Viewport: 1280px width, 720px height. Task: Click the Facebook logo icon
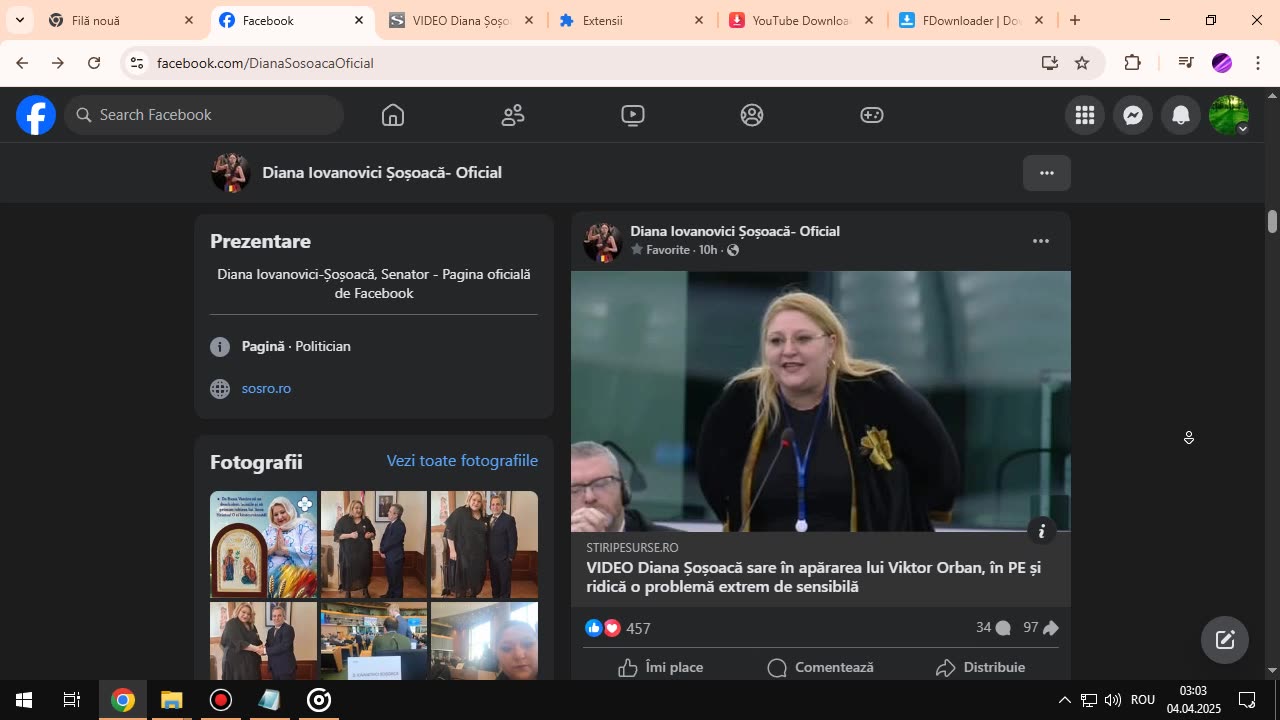click(36, 115)
